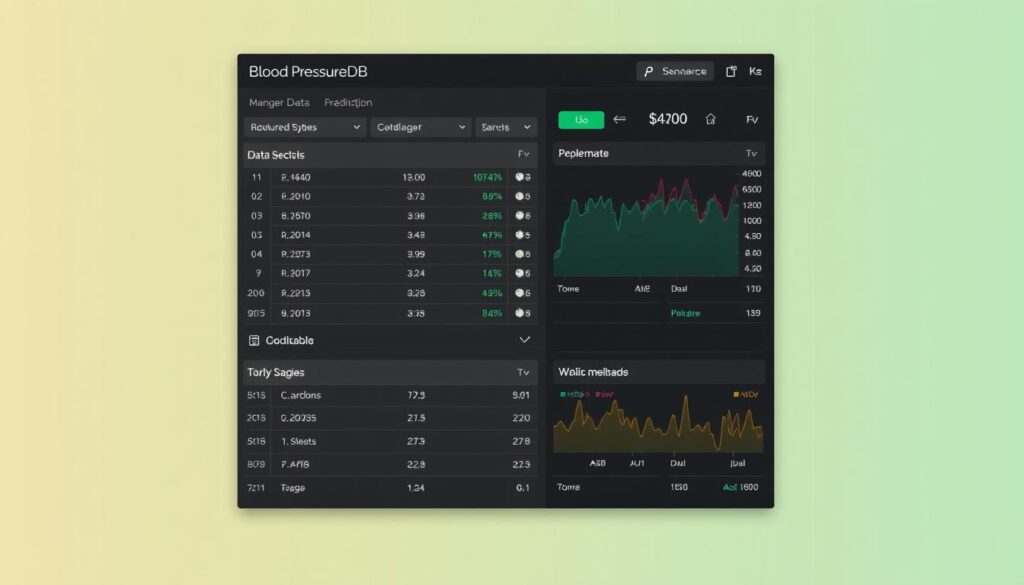Viewport: 1024px width, 585px height.
Task: Click the status dot icon in row R.1440
Action: 519,177
